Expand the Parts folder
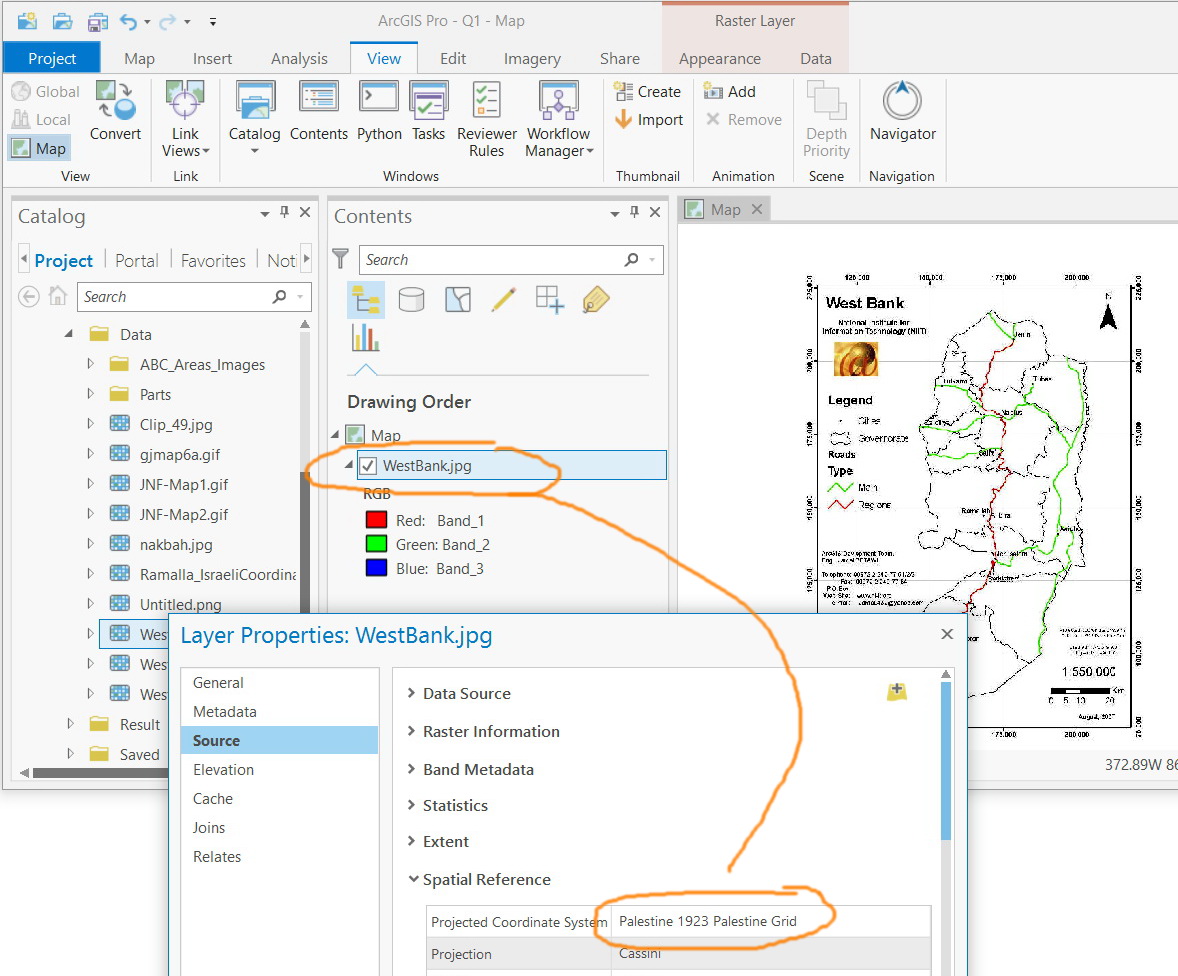 (x=90, y=394)
